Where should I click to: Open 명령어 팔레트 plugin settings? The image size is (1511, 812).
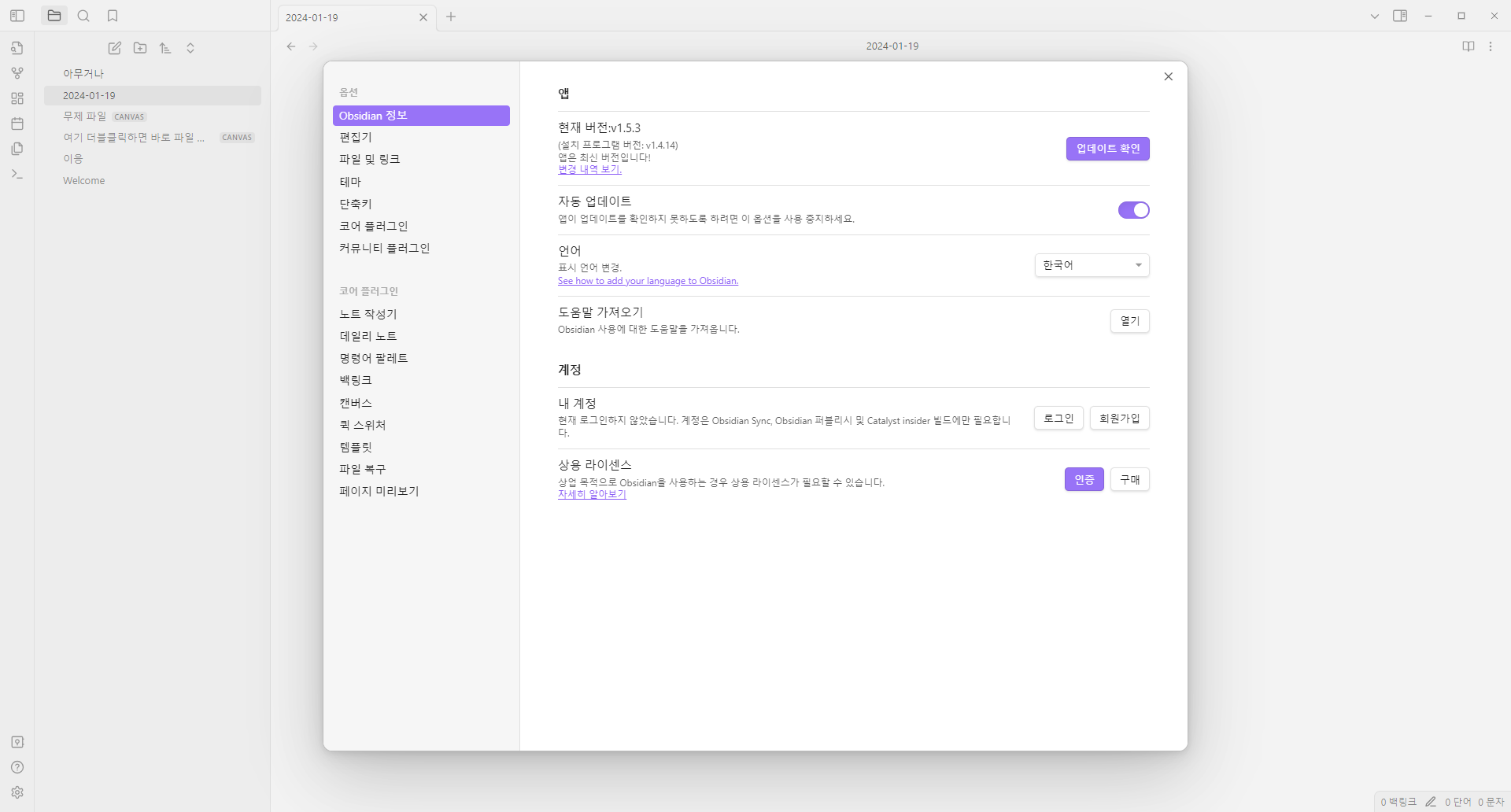click(421, 358)
